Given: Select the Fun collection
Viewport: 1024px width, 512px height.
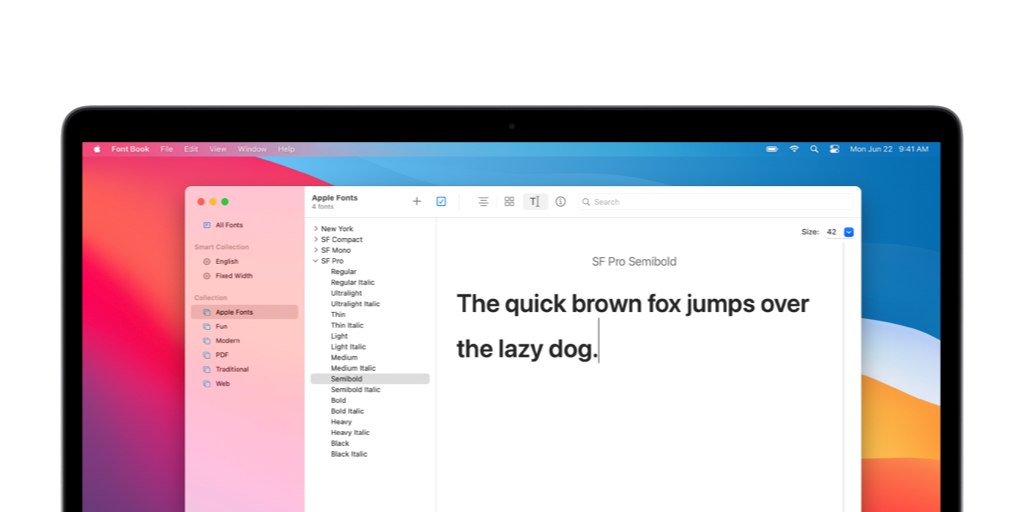Looking at the screenshot, I should 221,326.
